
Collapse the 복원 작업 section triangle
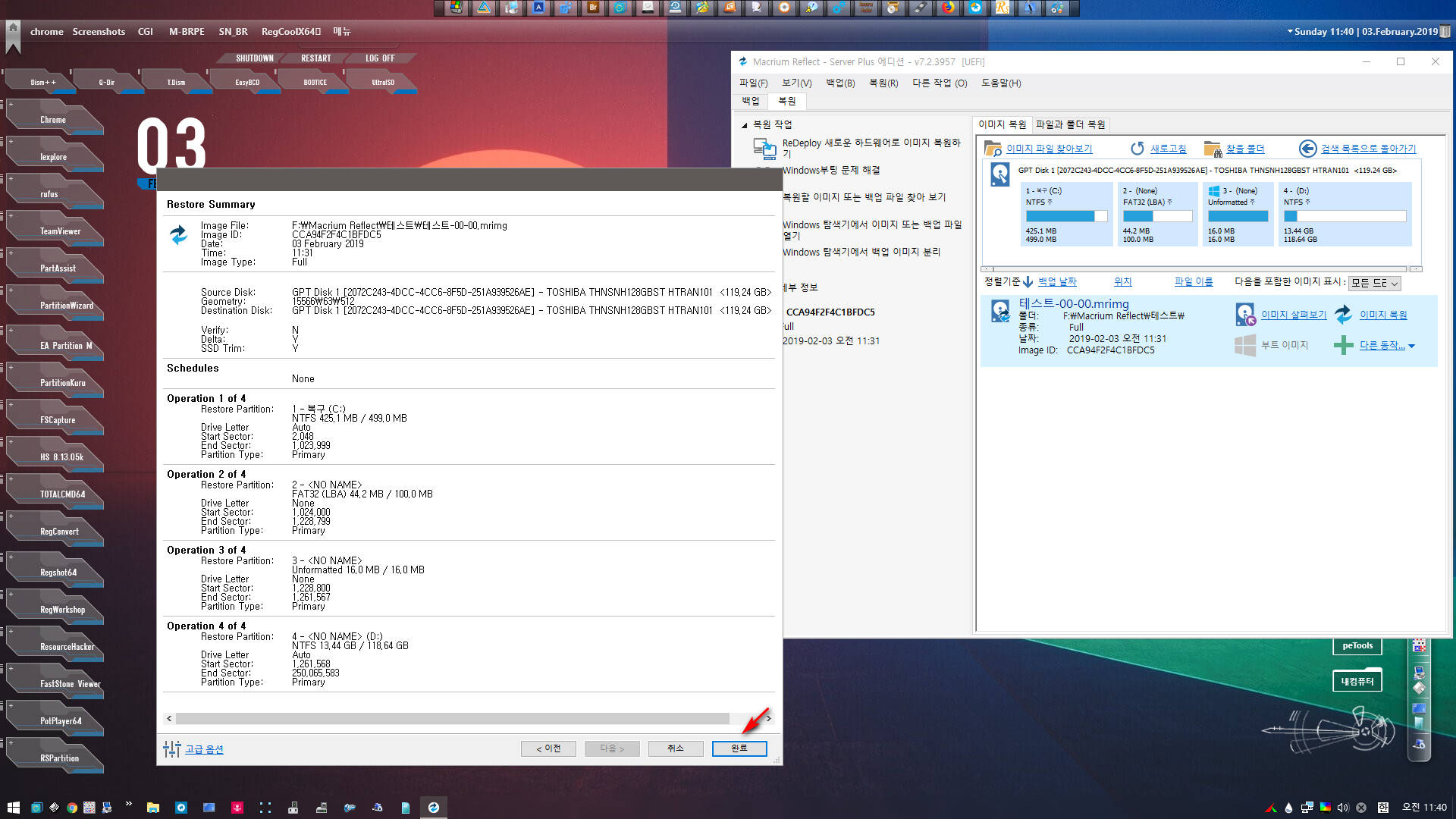[x=744, y=125]
